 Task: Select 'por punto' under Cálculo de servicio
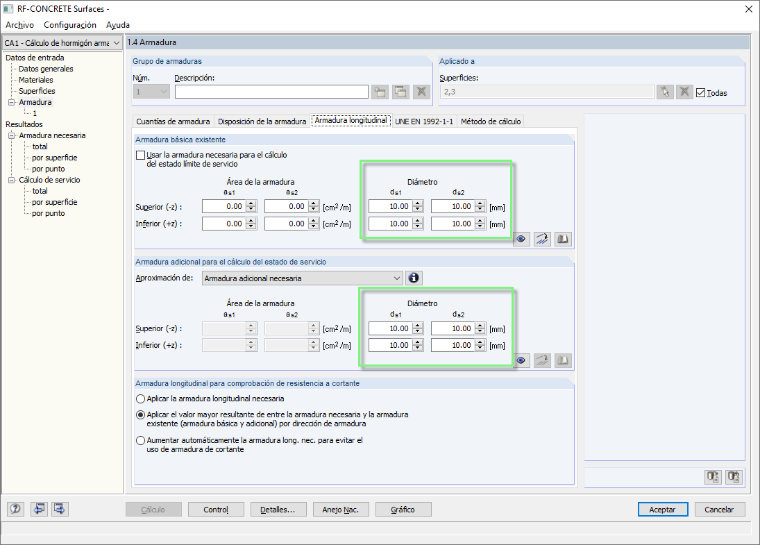pos(48,213)
